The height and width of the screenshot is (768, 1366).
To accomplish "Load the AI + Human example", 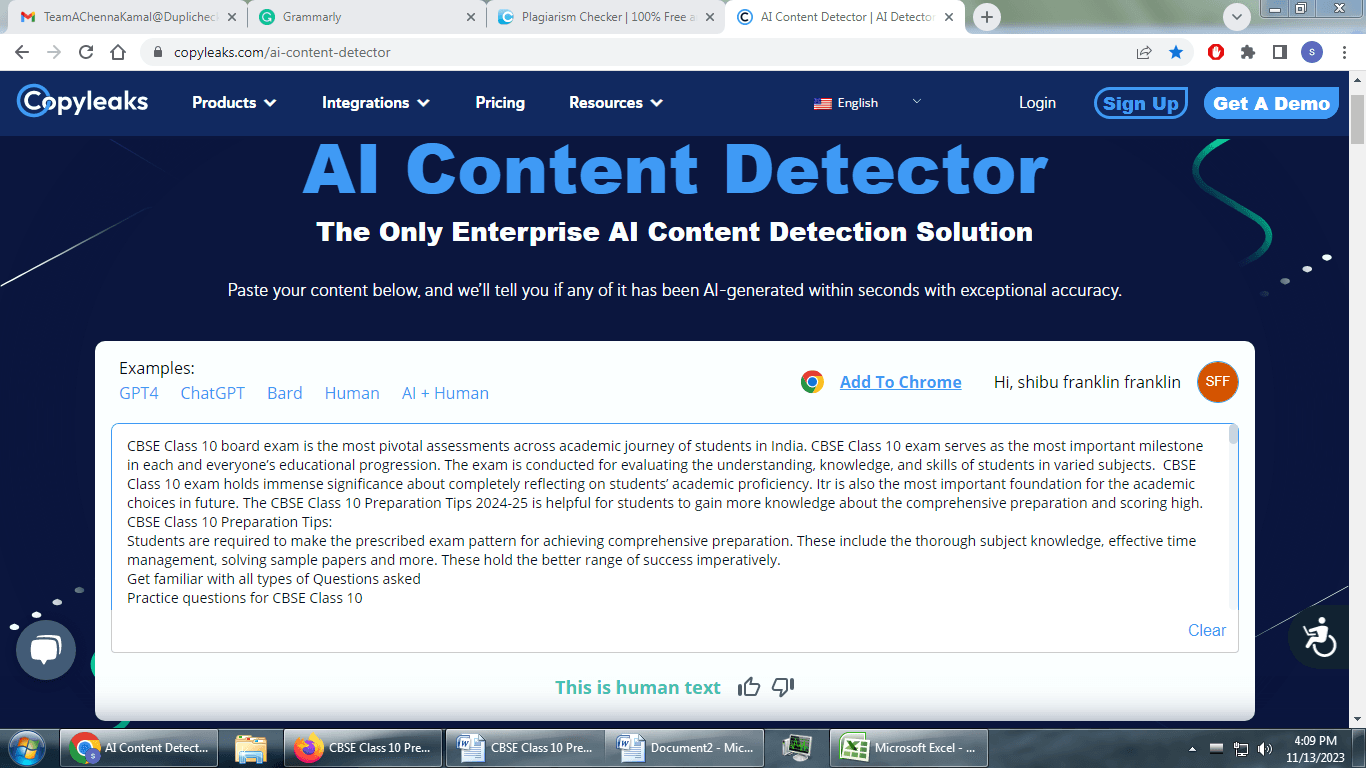I will click(x=445, y=393).
